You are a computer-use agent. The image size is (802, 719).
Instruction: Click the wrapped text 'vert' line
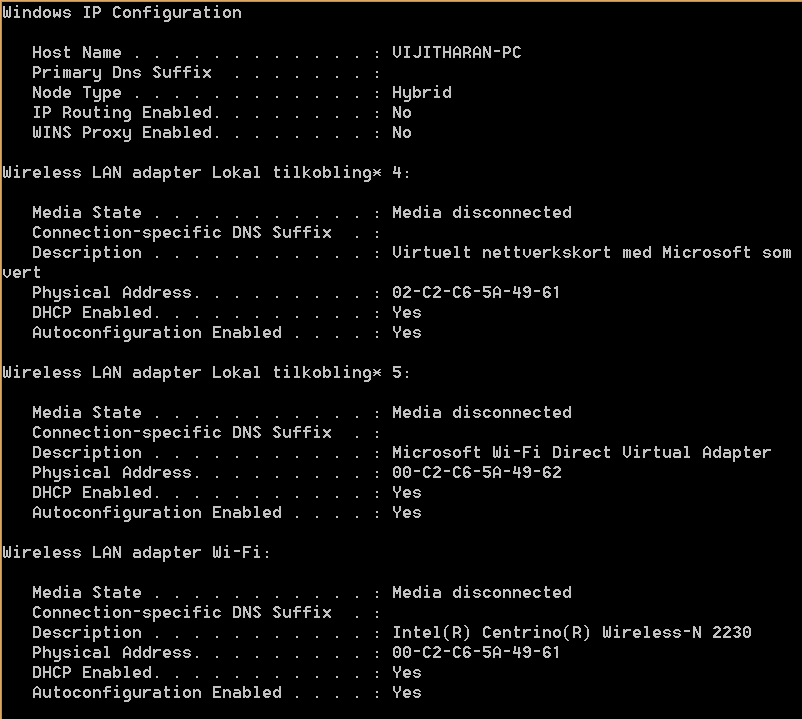(21, 273)
